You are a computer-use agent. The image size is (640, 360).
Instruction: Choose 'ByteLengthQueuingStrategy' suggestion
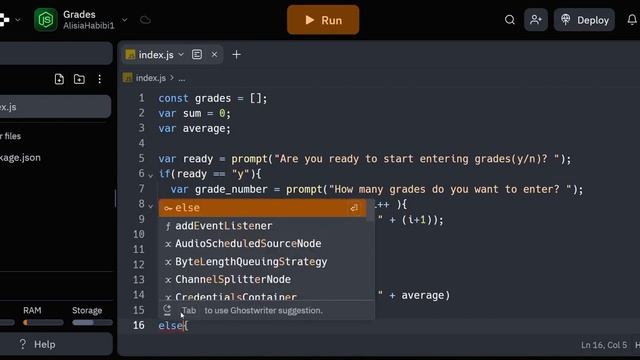click(262, 262)
